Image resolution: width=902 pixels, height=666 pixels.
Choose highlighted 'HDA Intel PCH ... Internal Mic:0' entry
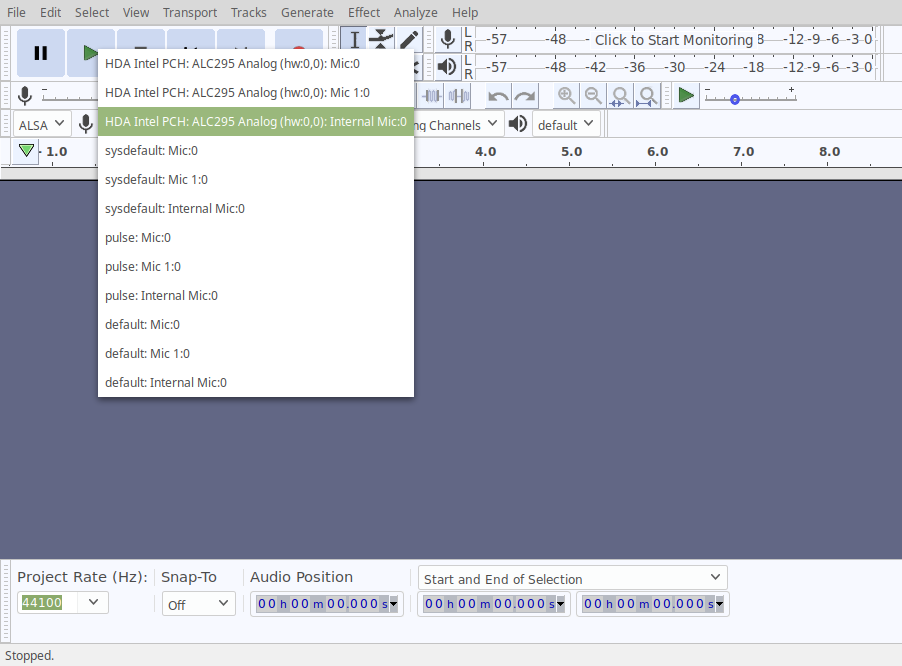click(x=256, y=121)
